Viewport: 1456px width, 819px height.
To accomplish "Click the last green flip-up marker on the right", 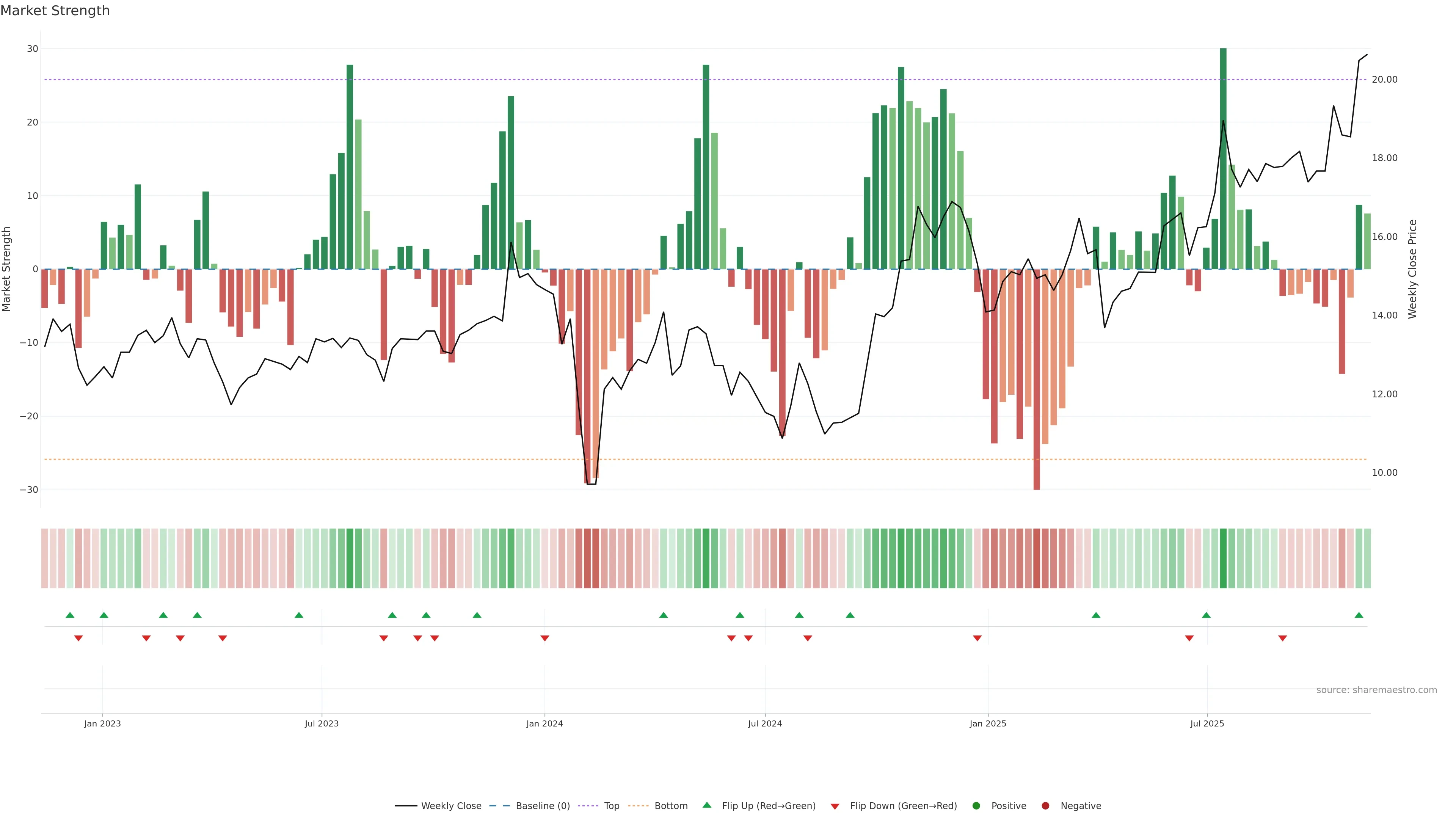I will [1359, 615].
